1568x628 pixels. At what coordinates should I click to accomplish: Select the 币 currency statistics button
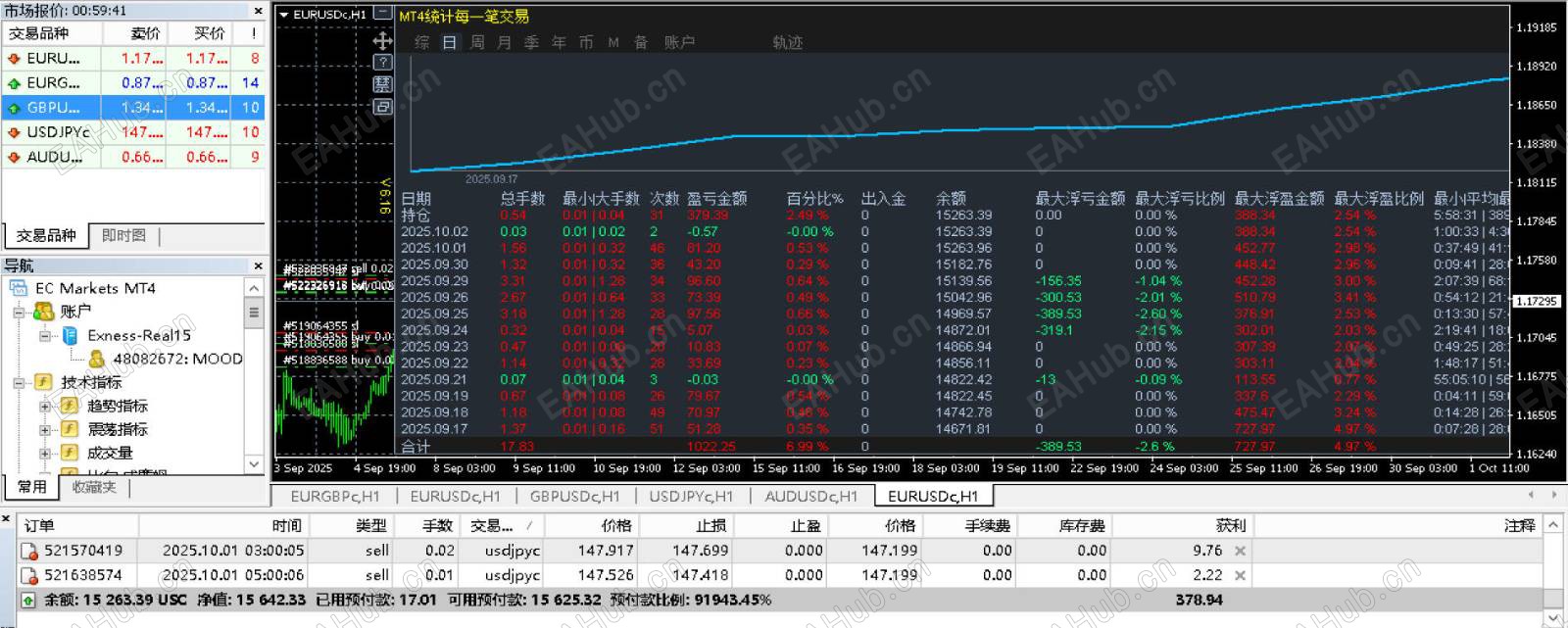click(587, 42)
